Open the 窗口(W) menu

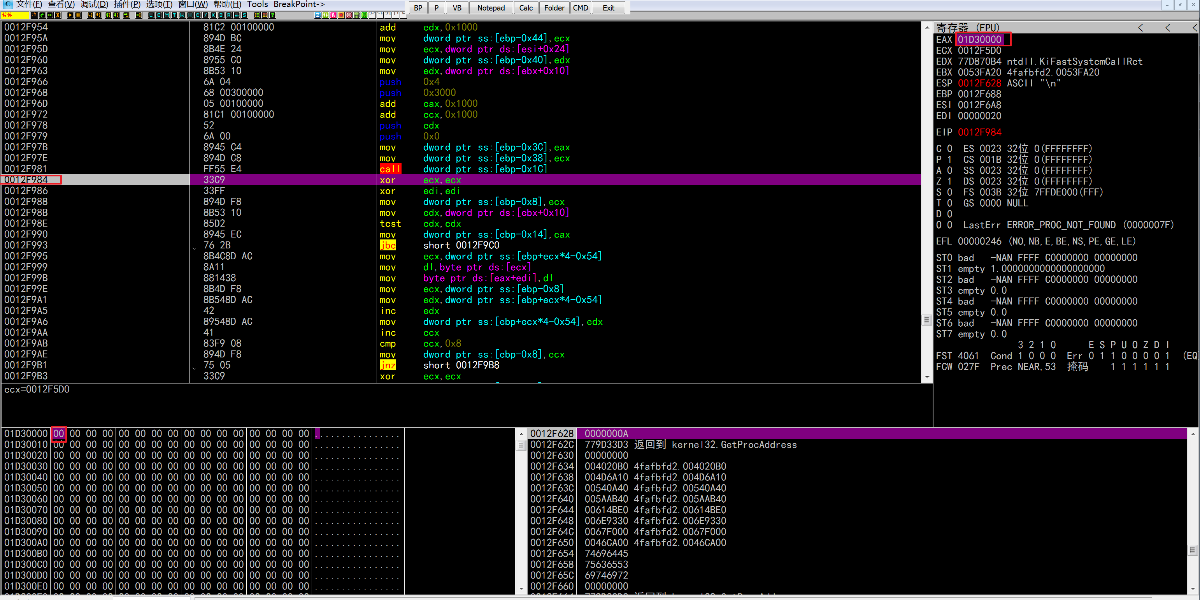(193, 5)
